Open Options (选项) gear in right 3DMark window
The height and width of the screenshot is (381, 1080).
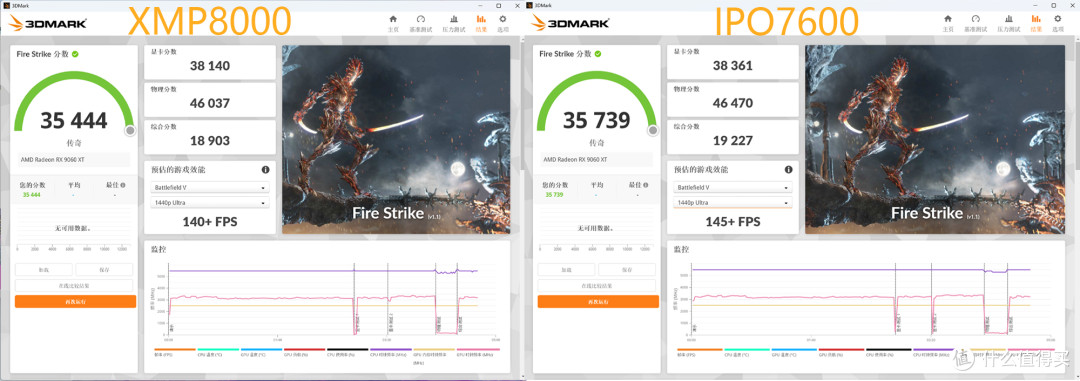pos(1058,23)
